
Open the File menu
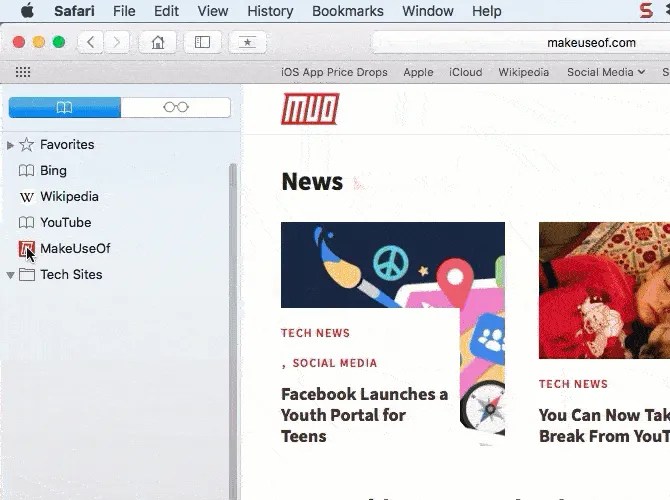[124, 11]
